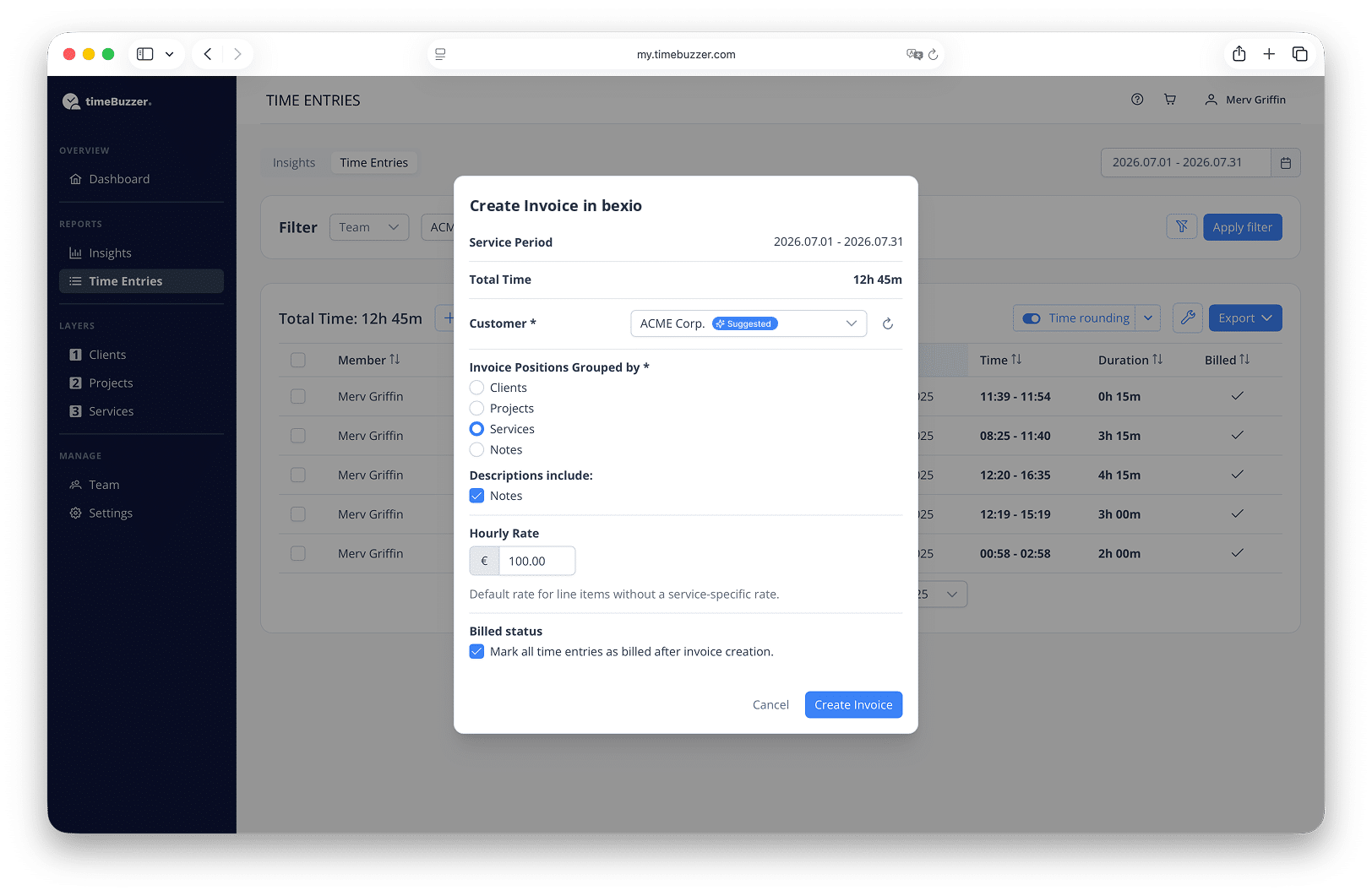Select the checkbox for the 11:39 - 11:54 entry
The width and height of the screenshot is (1372, 896).
pos(298,396)
